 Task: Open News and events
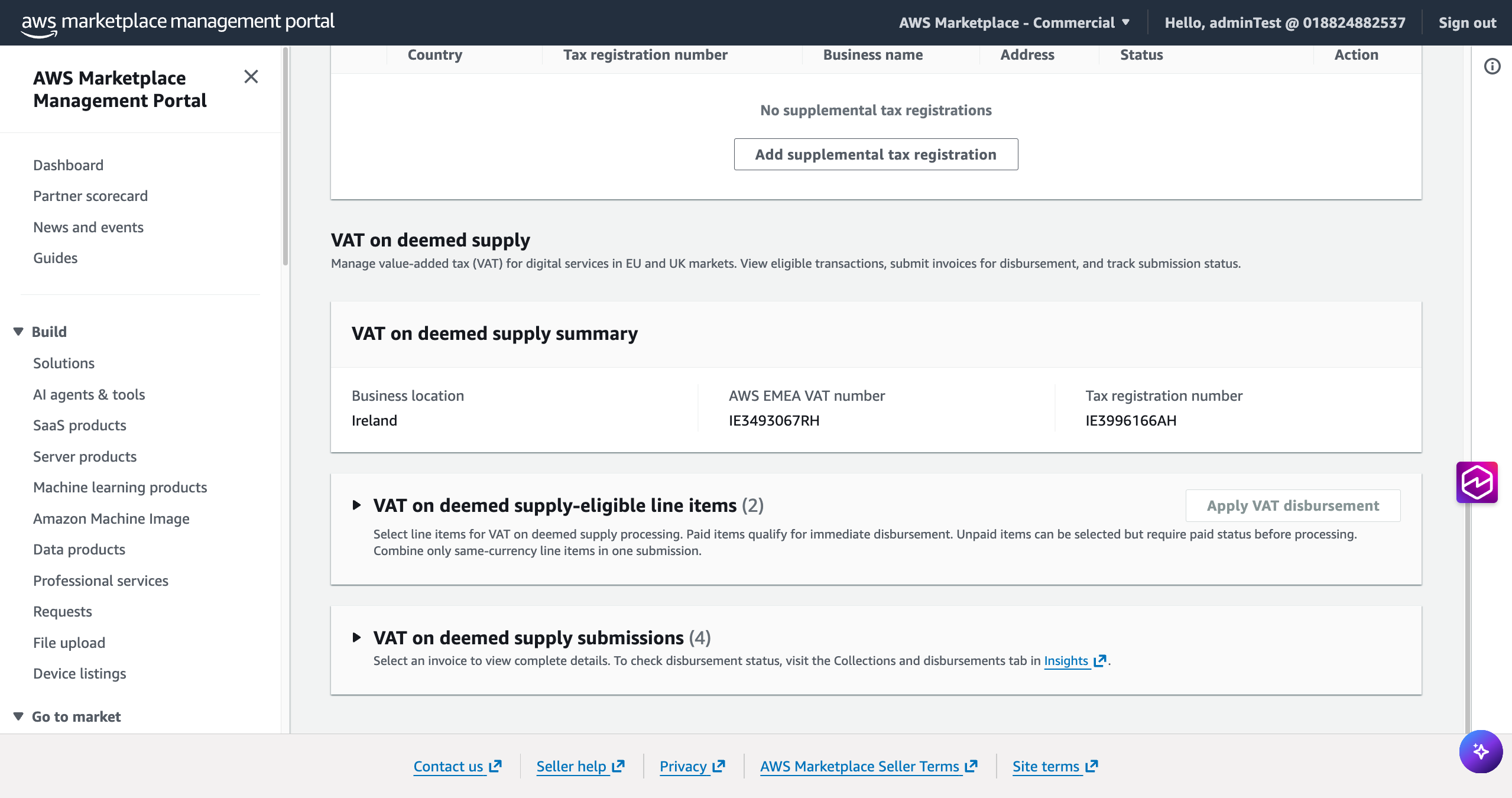point(89,227)
